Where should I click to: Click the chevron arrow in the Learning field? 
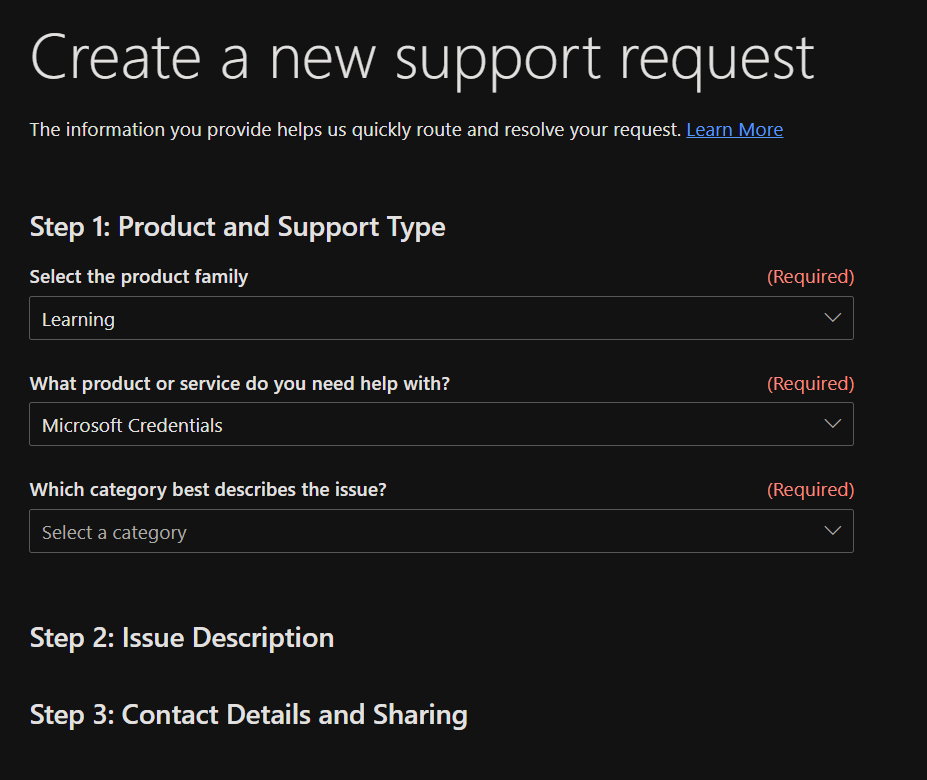832,318
